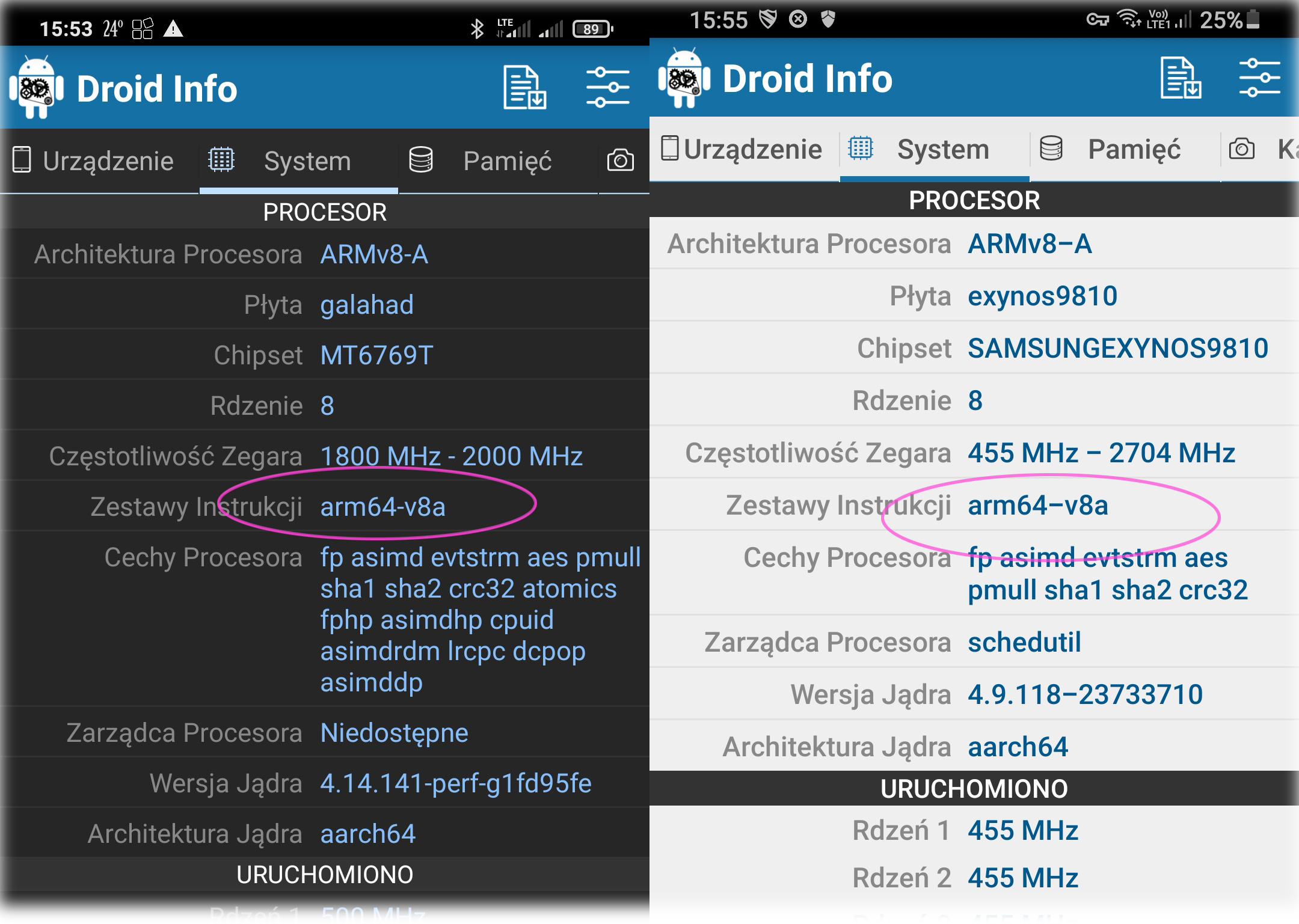Switch to System tab in right screenshot
The width and height of the screenshot is (1299, 924).
point(935,148)
